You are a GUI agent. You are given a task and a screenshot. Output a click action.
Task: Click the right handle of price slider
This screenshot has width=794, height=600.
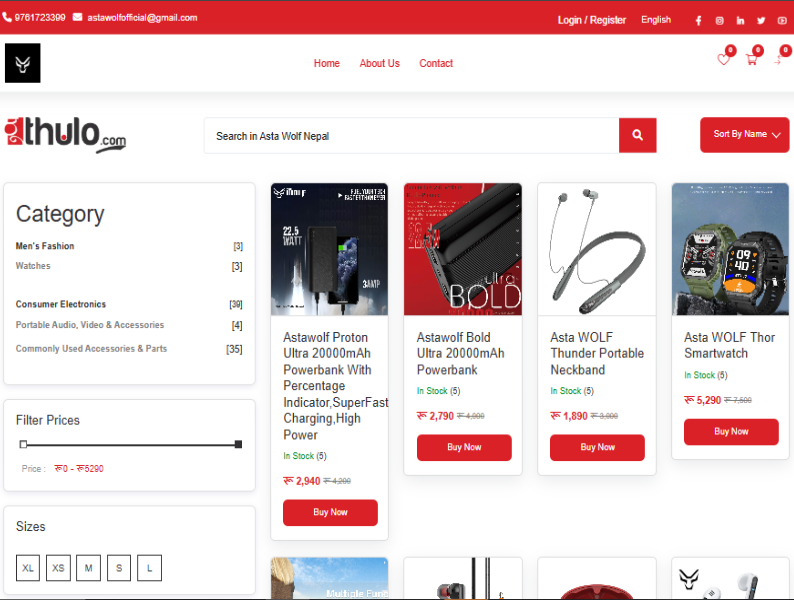[238, 444]
